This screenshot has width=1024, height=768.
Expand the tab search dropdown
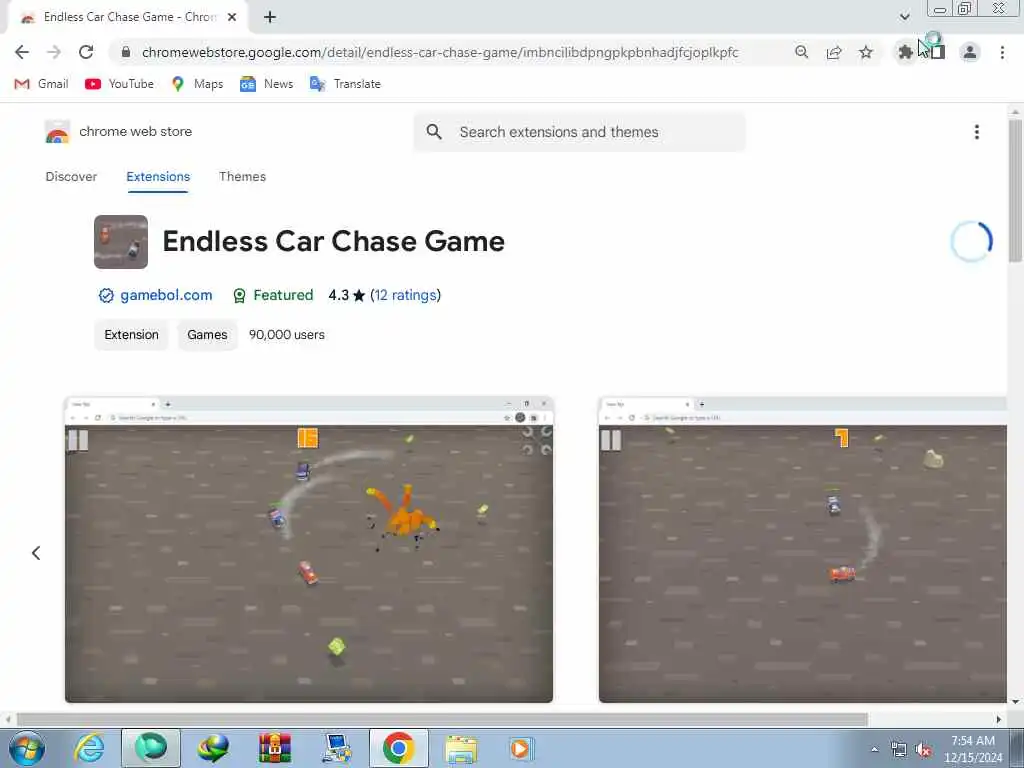tap(904, 17)
